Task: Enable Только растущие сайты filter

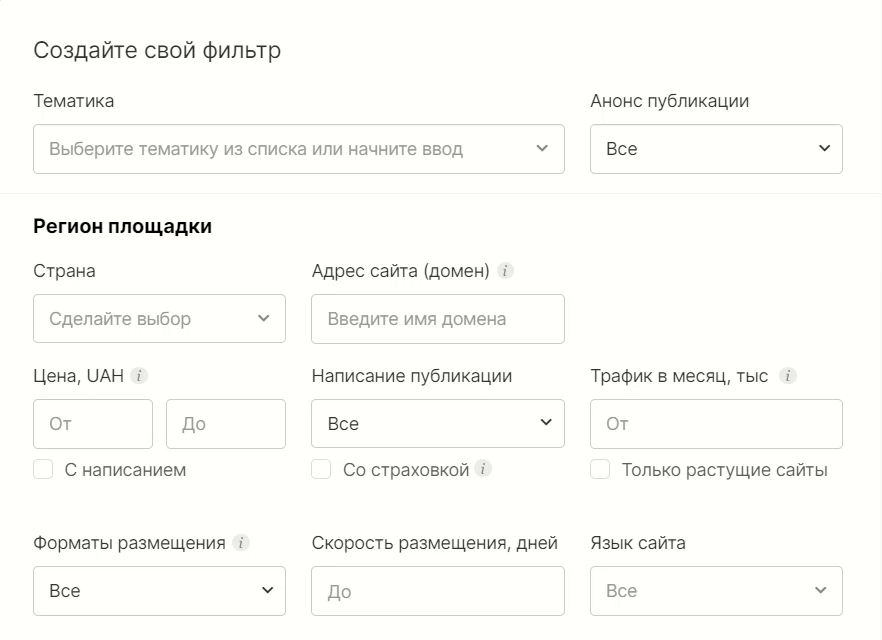Action: click(x=599, y=468)
